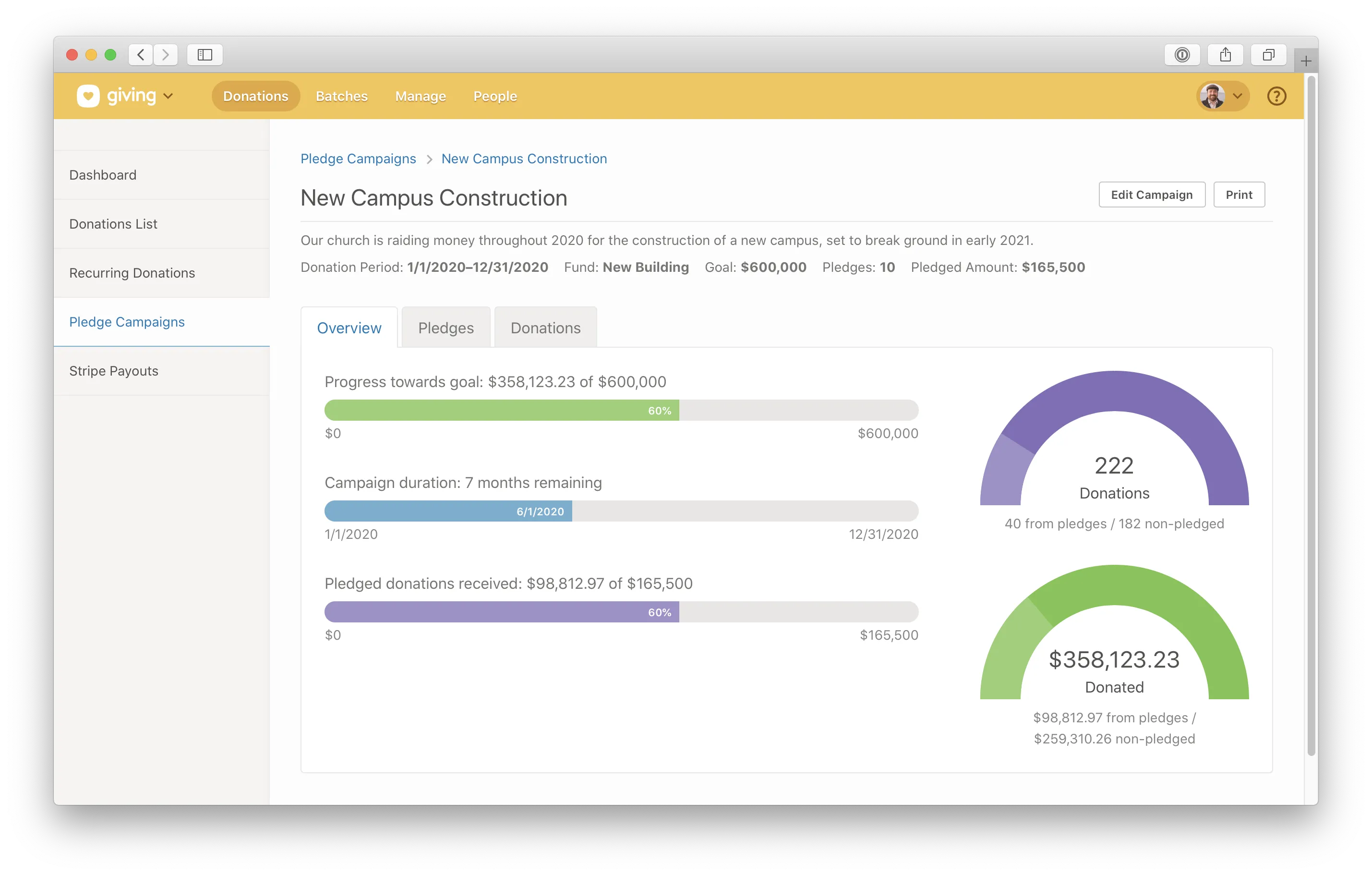Click the giving heart logo icon
The height and width of the screenshot is (876, 1372).
coord(88,96)
